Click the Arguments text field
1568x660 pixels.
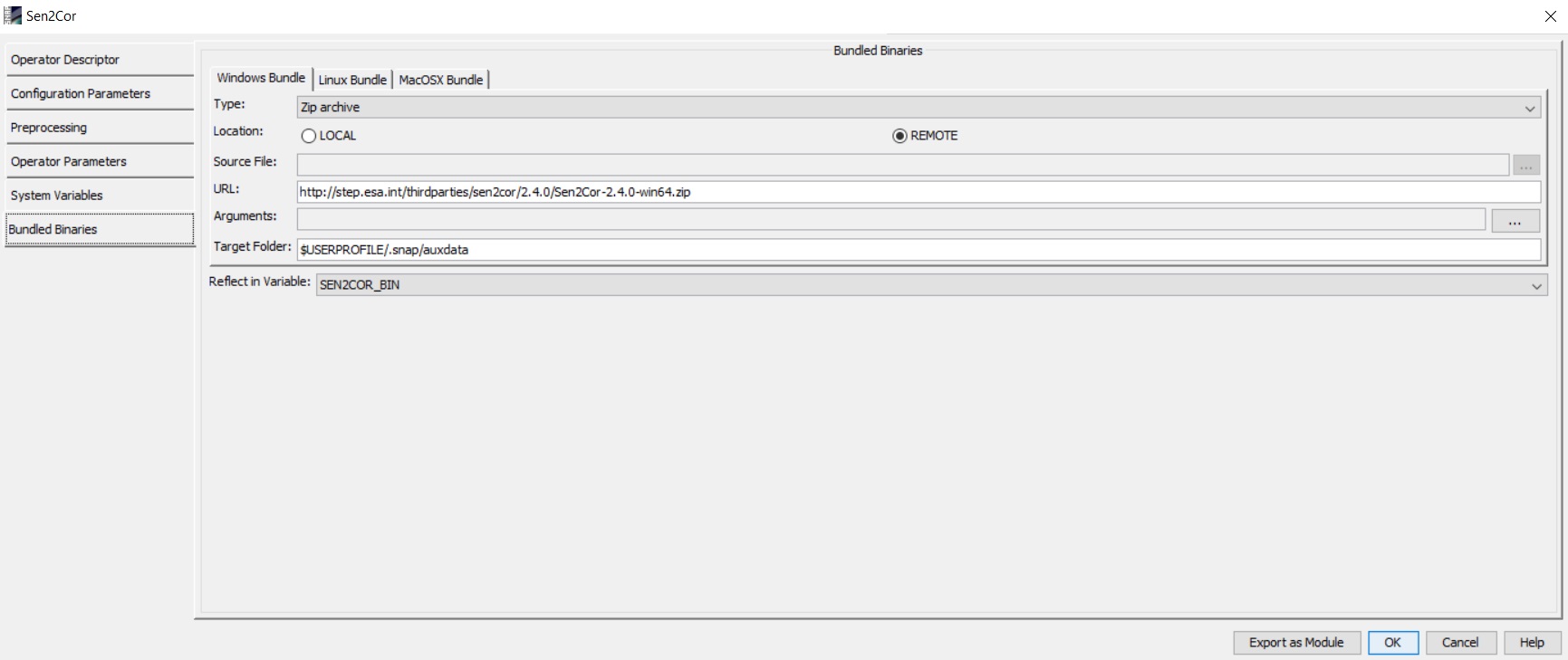click(x=890, y=219)
